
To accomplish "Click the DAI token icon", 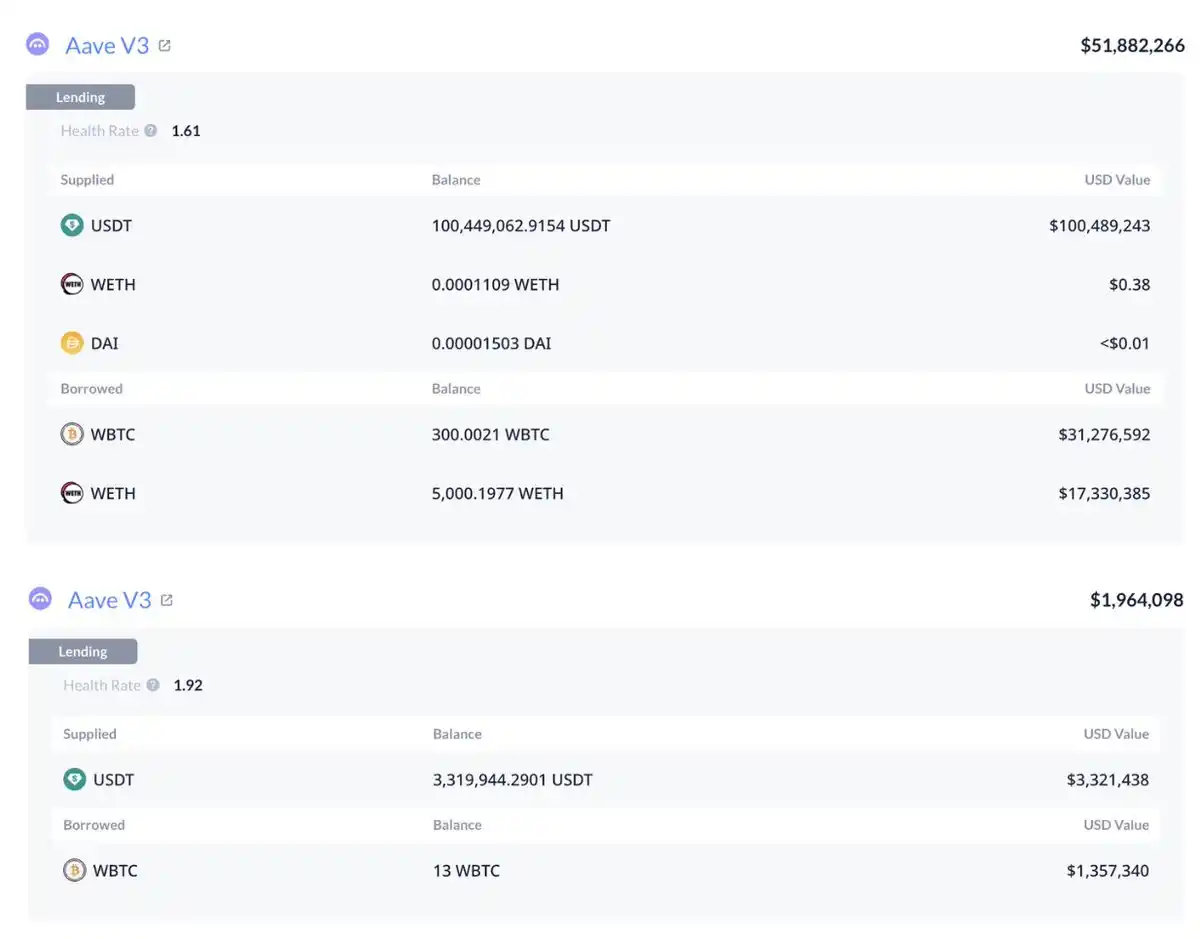I will coord(72,343).
